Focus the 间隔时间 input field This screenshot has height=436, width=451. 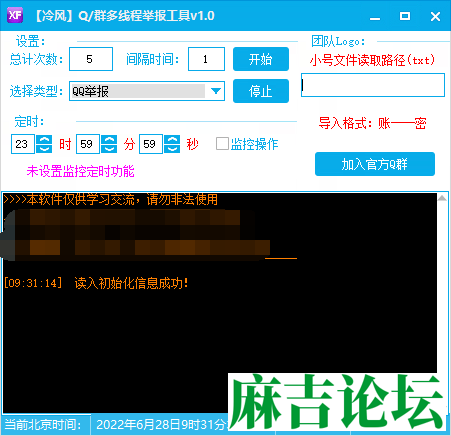point(206,59)
